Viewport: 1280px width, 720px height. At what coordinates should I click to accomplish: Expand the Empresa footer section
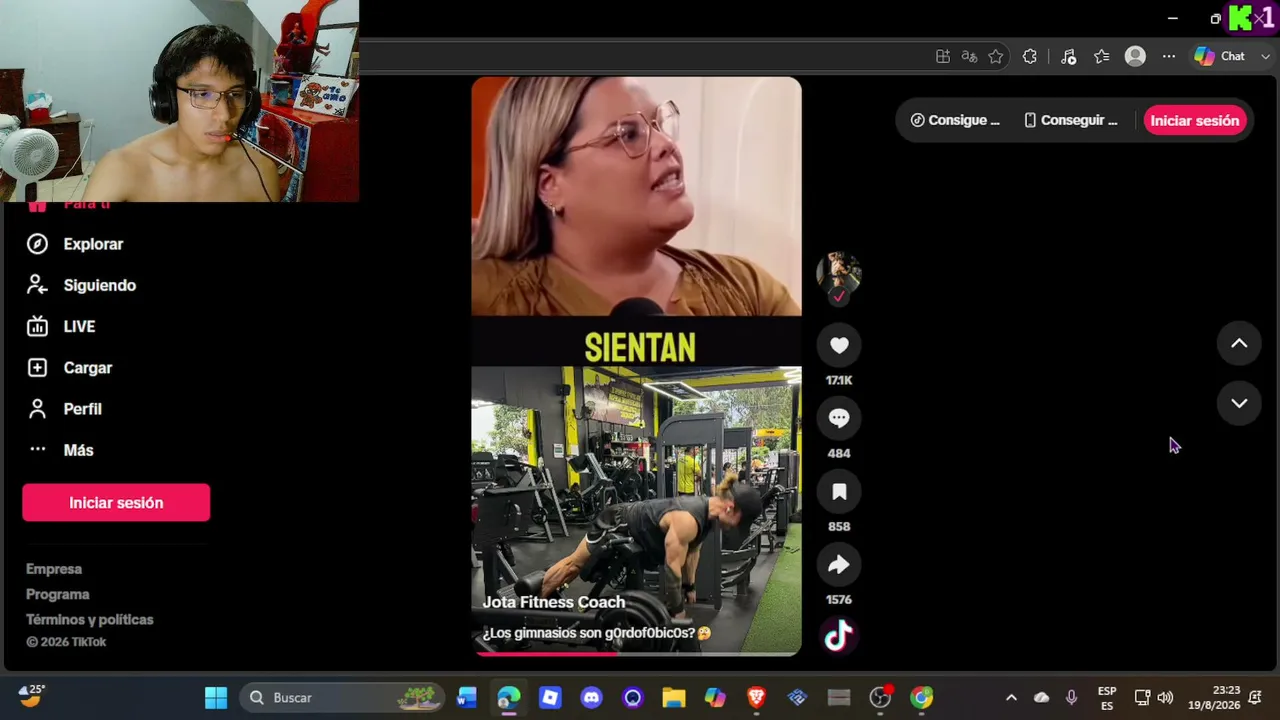click(54, 569)
